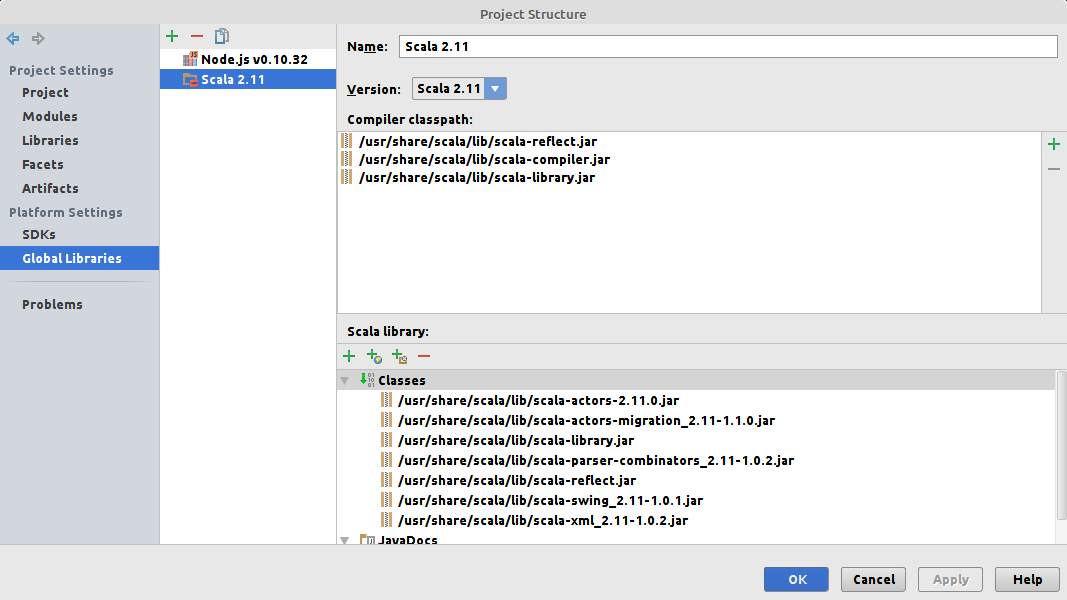This screenshot has width=1067, height=600.
Task: Switch to the SDKs section
Action: coord(39,234)
